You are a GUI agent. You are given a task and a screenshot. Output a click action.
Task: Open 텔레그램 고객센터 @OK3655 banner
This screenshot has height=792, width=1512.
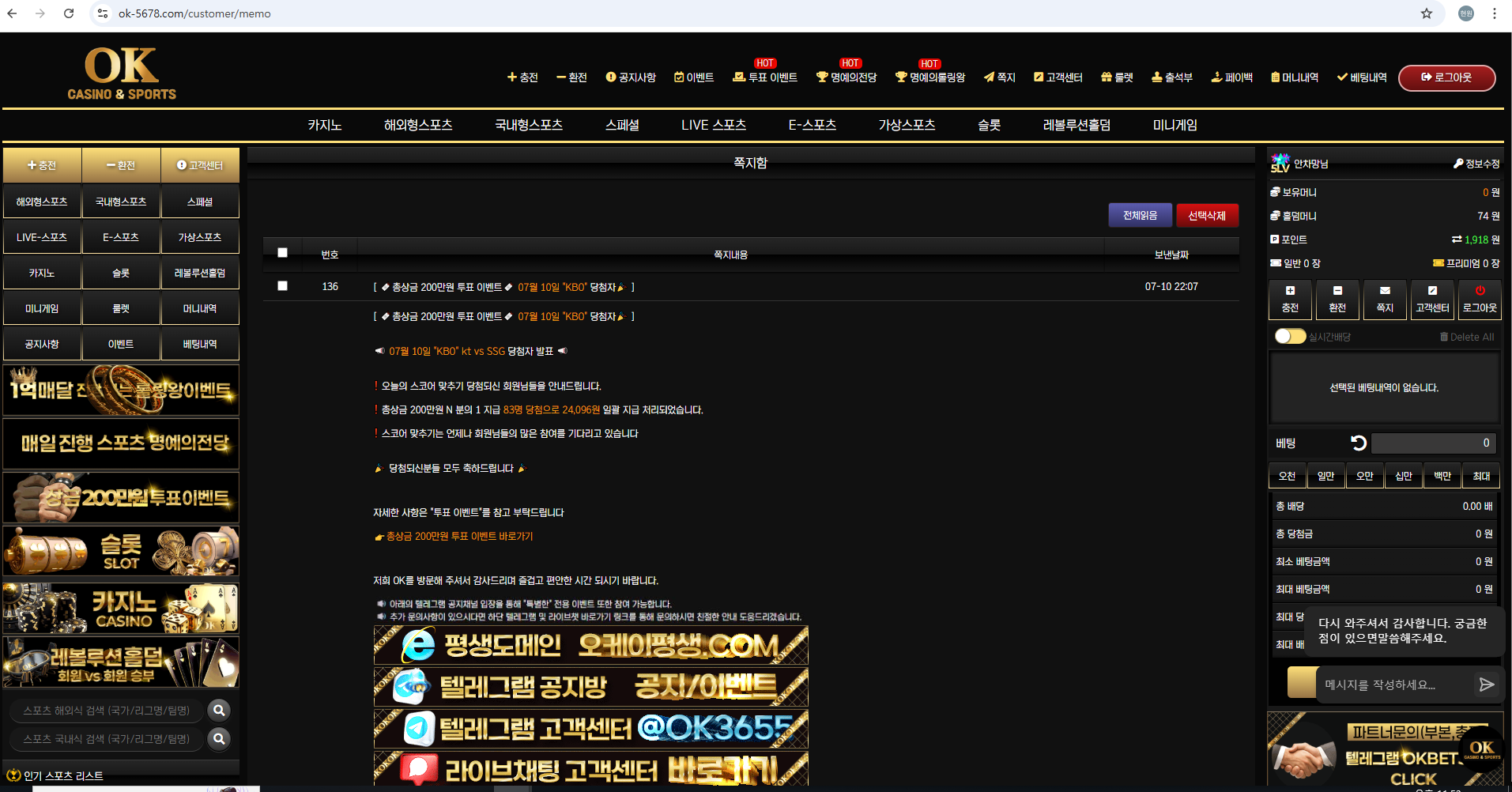click(x=591, y=728)
